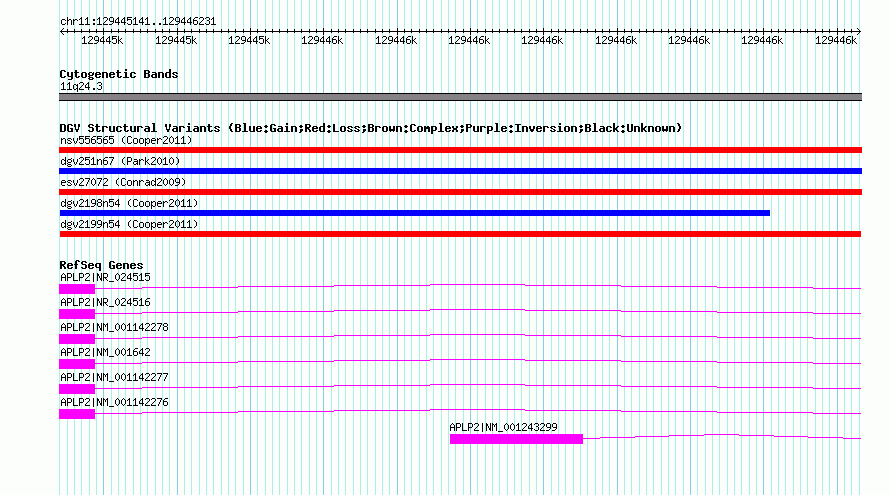Image resolution: width=890 pixels, height=495 pixels.
Task: Click the right arrow end of the ruler
Action: pyautogui.click(x=859, y=32)
